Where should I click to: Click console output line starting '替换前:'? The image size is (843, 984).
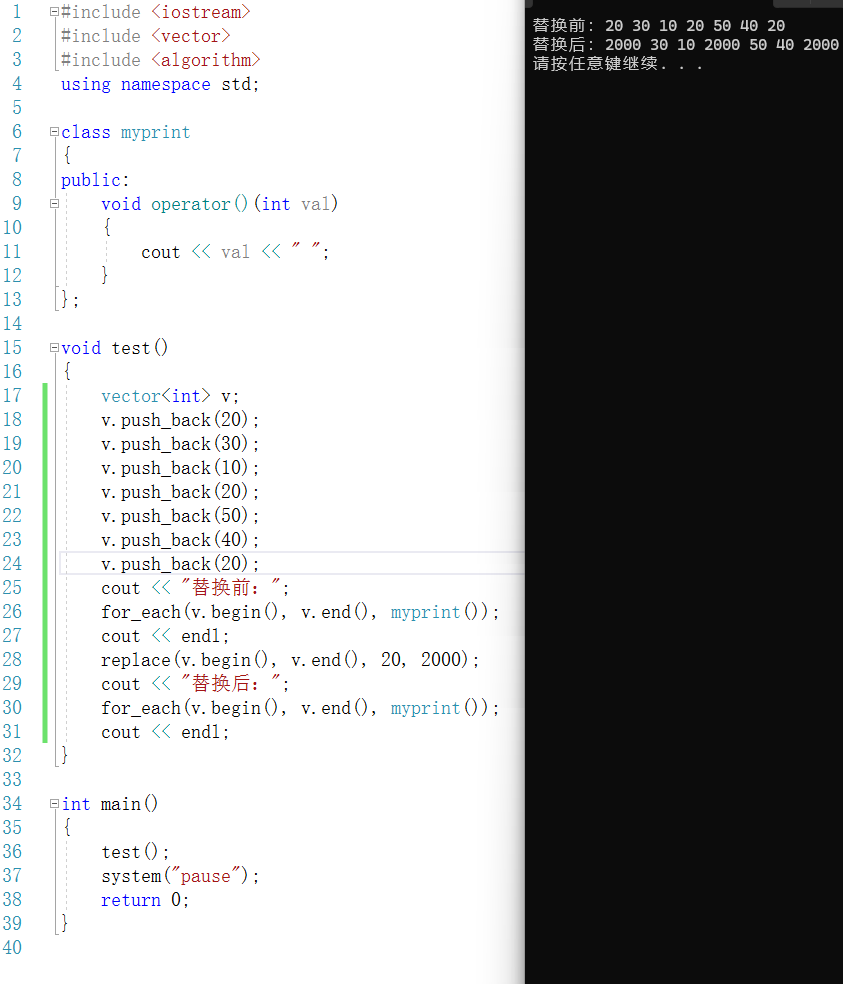coord(658,26)
